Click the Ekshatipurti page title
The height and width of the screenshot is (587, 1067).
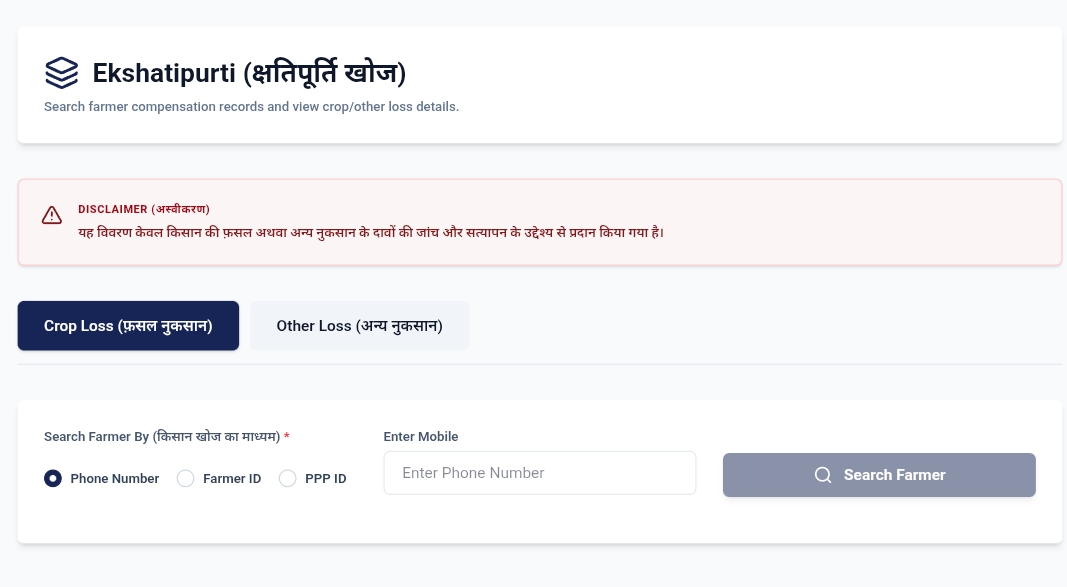(x=249, y=73)
